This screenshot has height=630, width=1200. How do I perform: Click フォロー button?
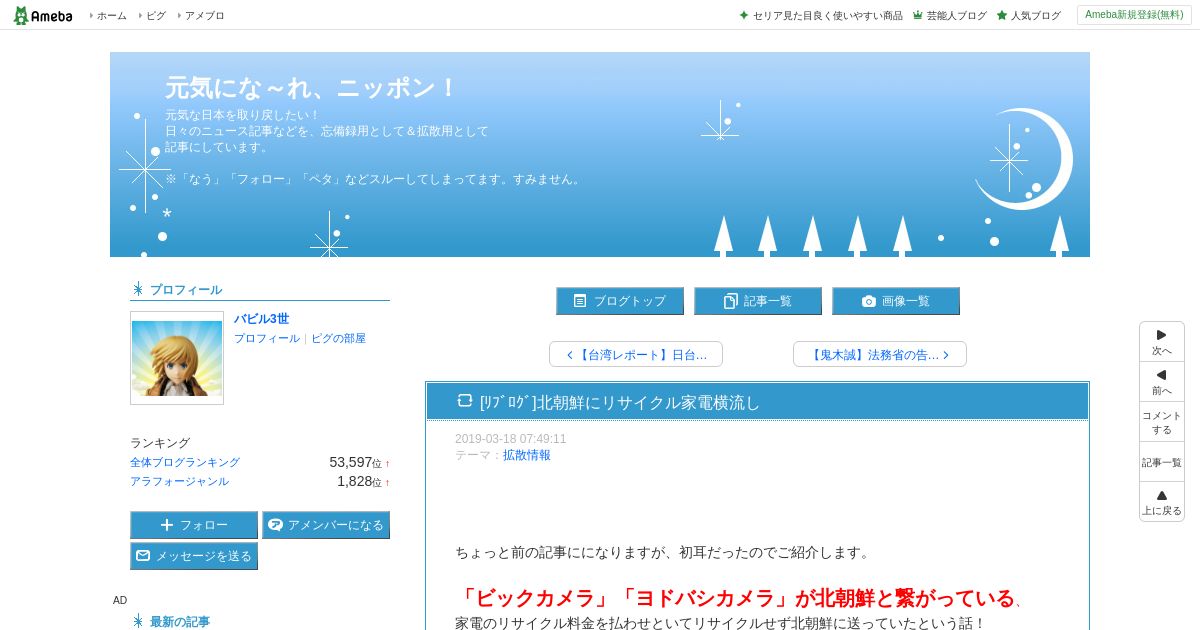[194, 525]
